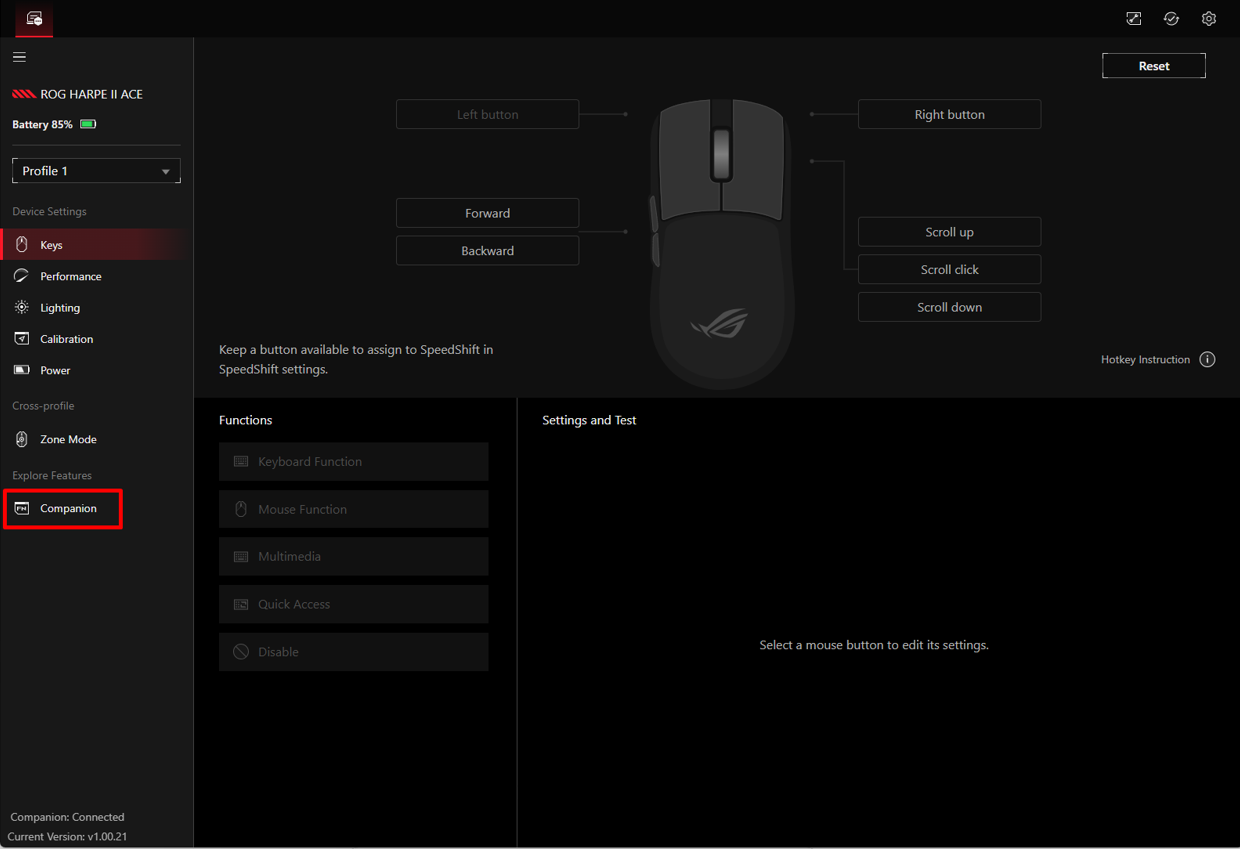Select the Forward button assignment
The width and height of the screenshot is (1240, 849).
pos(487,213)
